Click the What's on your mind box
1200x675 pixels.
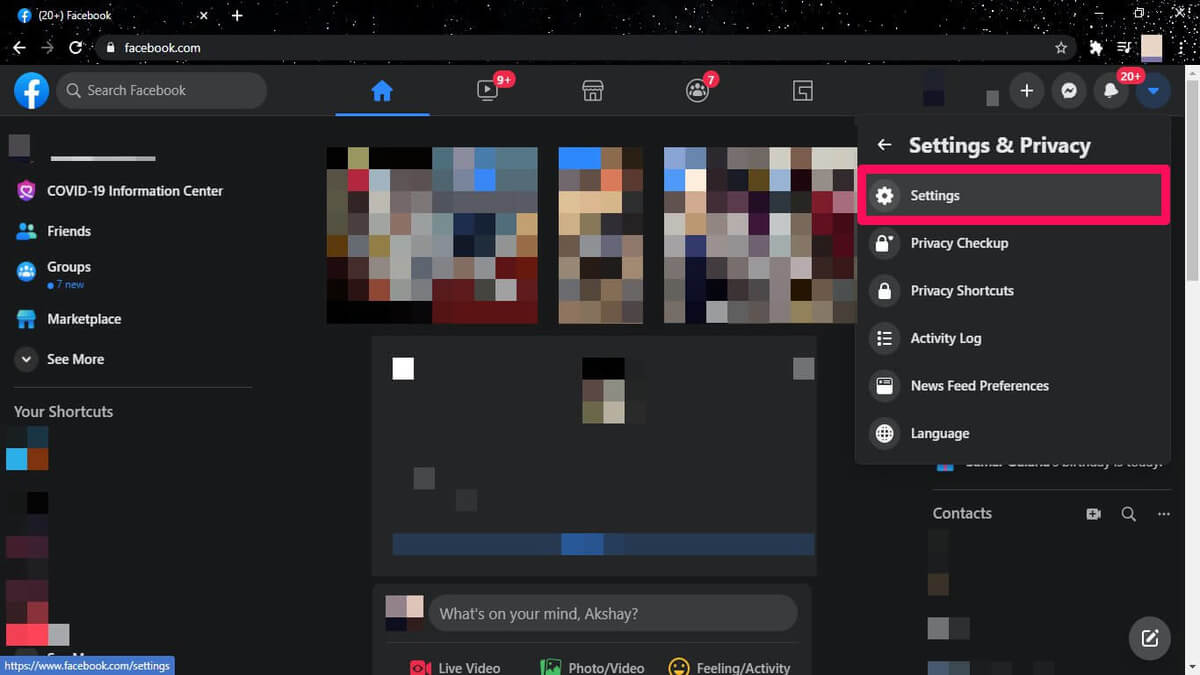612,613
